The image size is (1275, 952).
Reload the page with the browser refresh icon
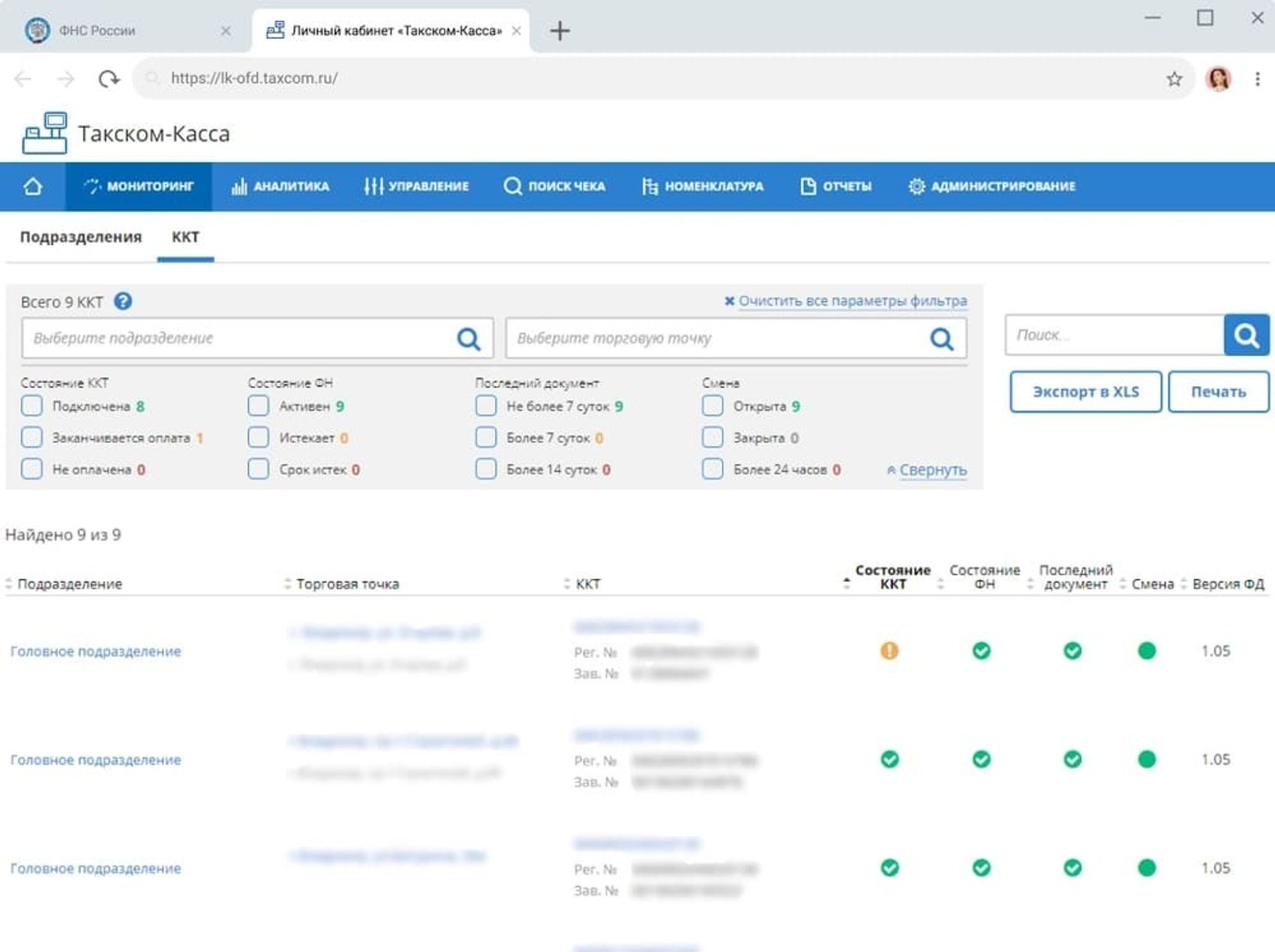[x=109, y=78]
